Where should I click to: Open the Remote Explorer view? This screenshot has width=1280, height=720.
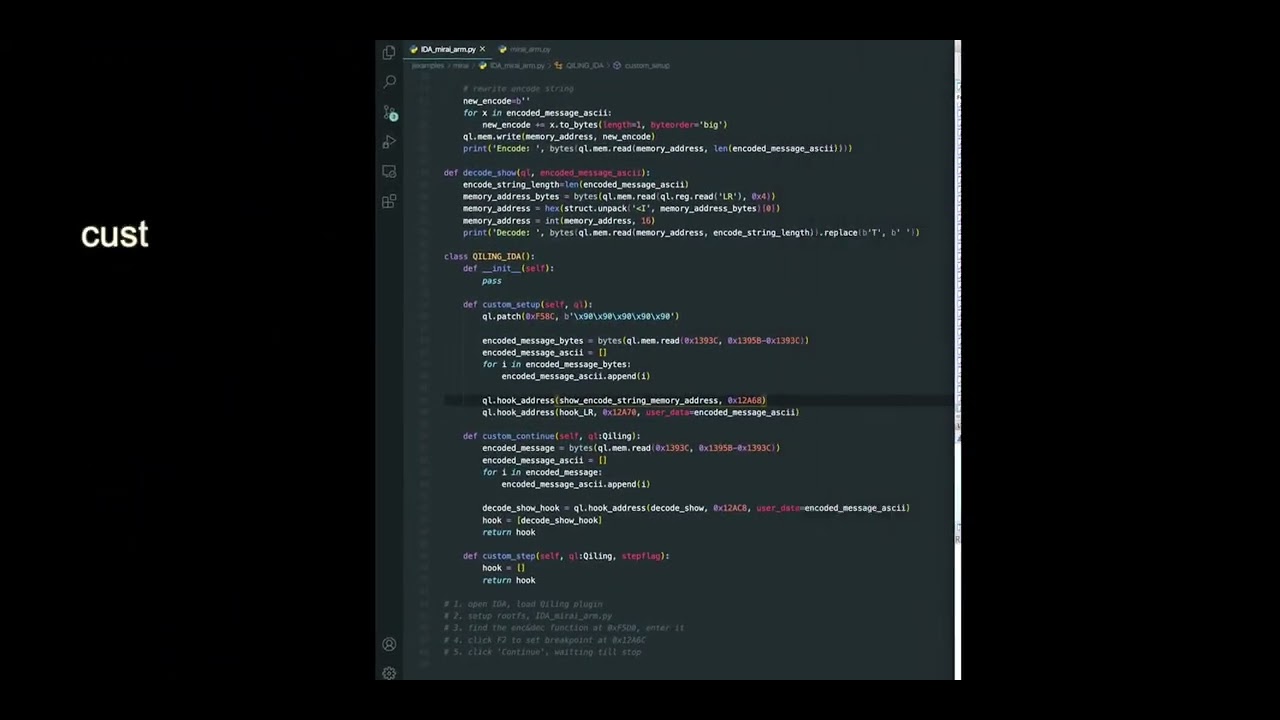click(x=389, y=172)
